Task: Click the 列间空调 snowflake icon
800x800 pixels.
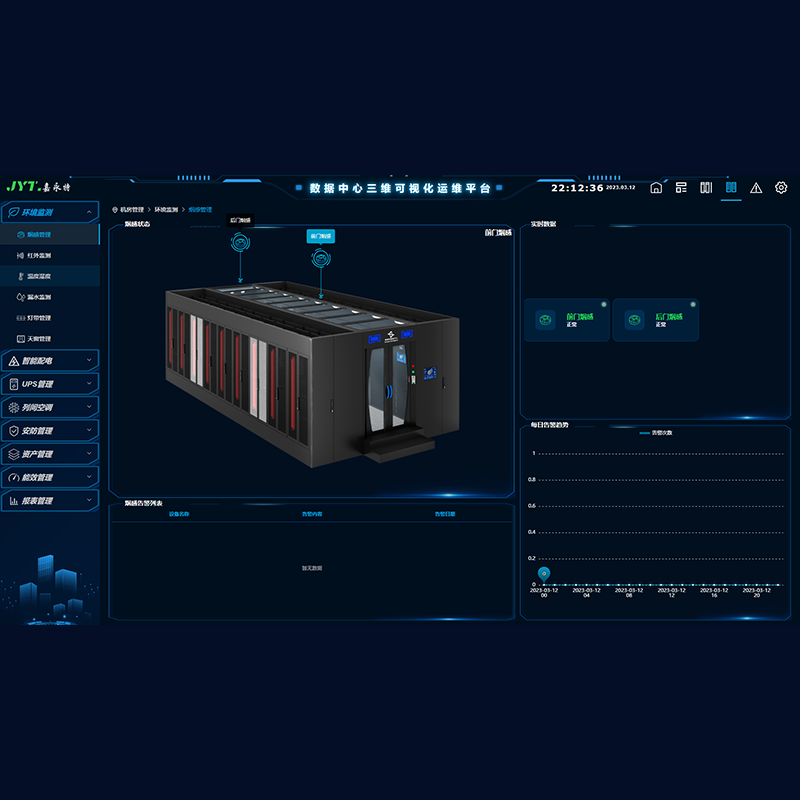Action: click(x=14, y=408)
